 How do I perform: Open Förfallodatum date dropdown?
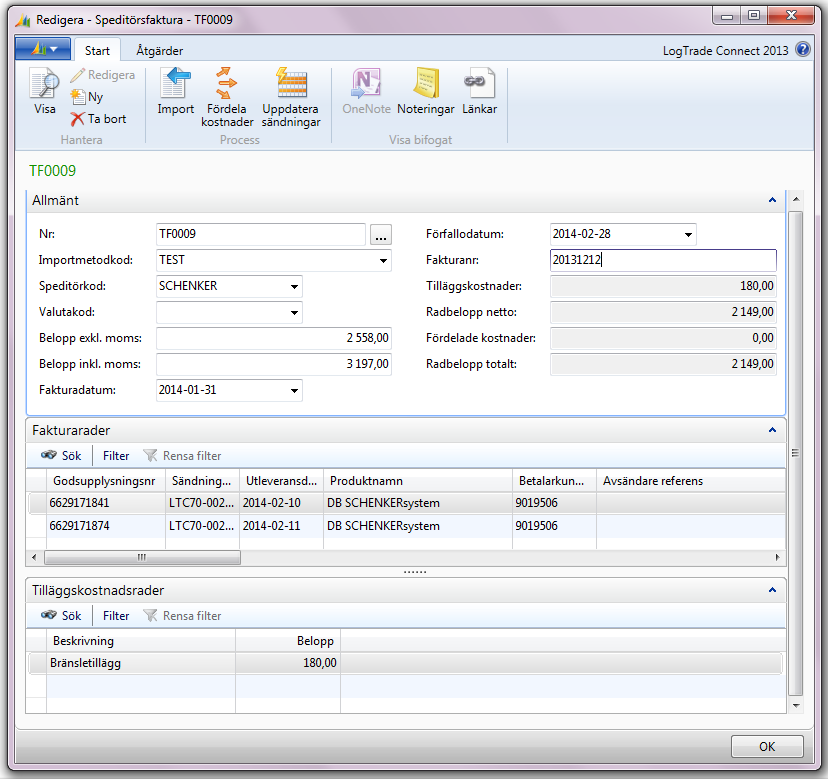(688, 234)
